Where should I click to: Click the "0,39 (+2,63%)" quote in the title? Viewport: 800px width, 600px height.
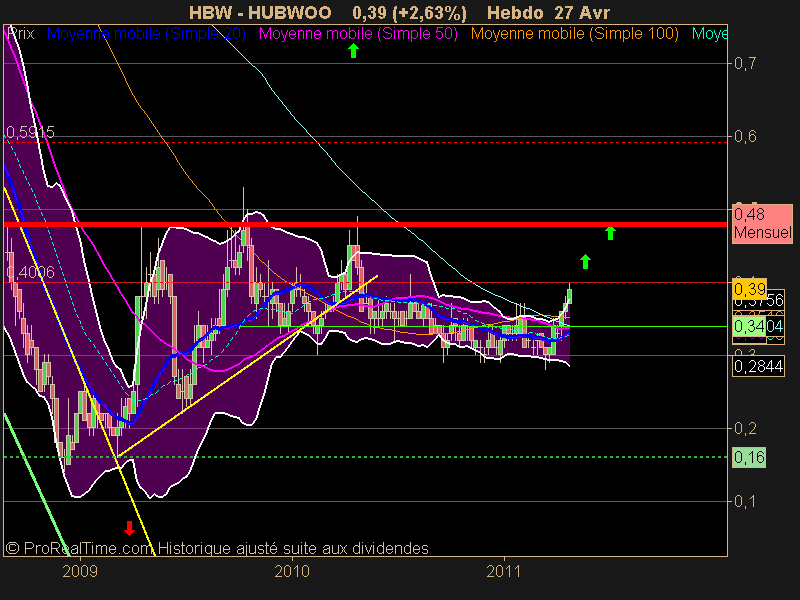409,12
